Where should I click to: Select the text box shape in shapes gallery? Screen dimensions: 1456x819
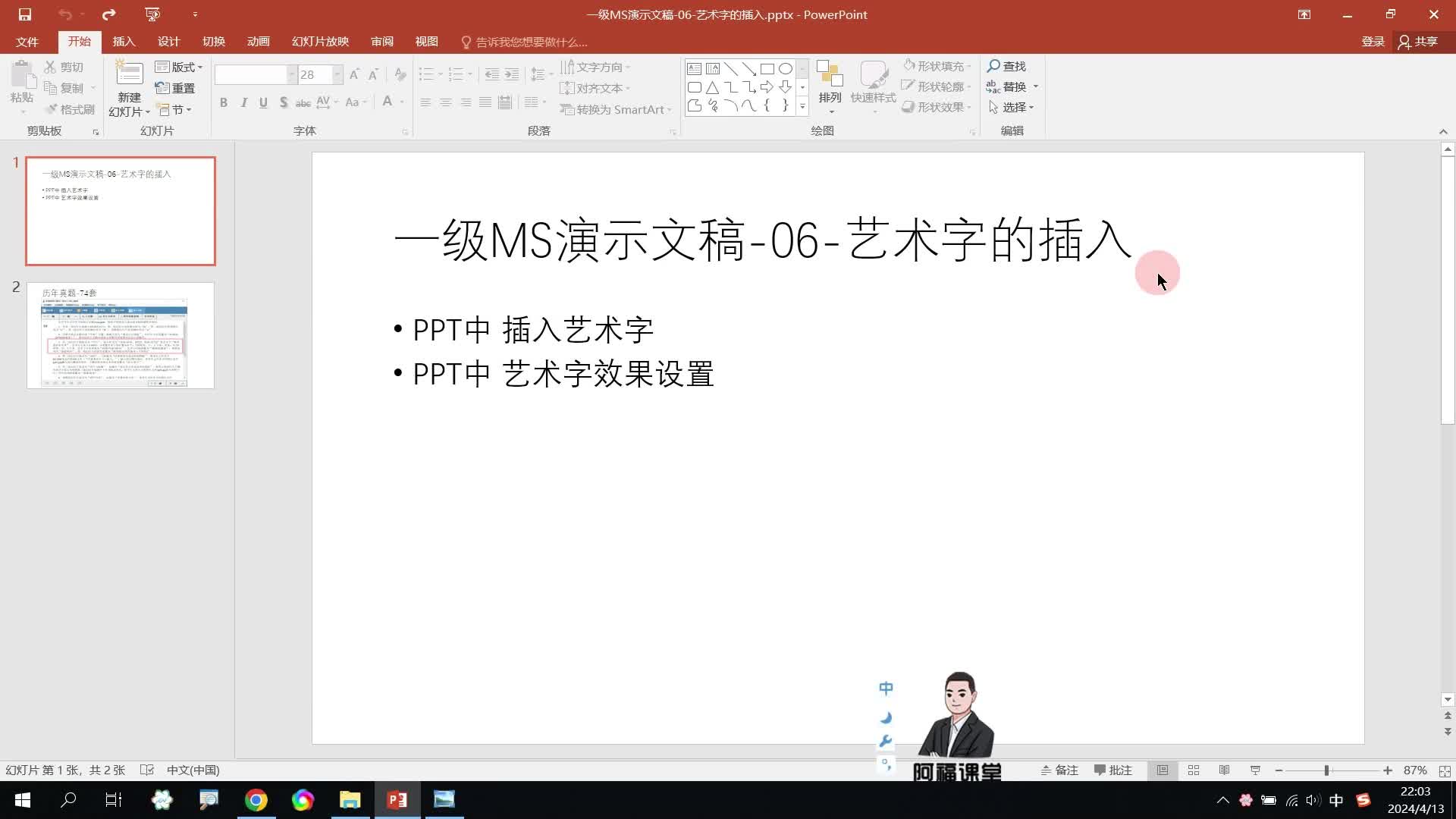click(x=694, y=68)
